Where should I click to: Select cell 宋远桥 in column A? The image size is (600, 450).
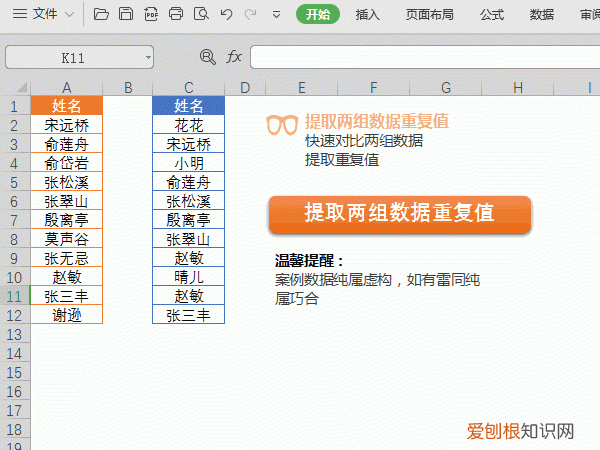click(x=67, y=125)
